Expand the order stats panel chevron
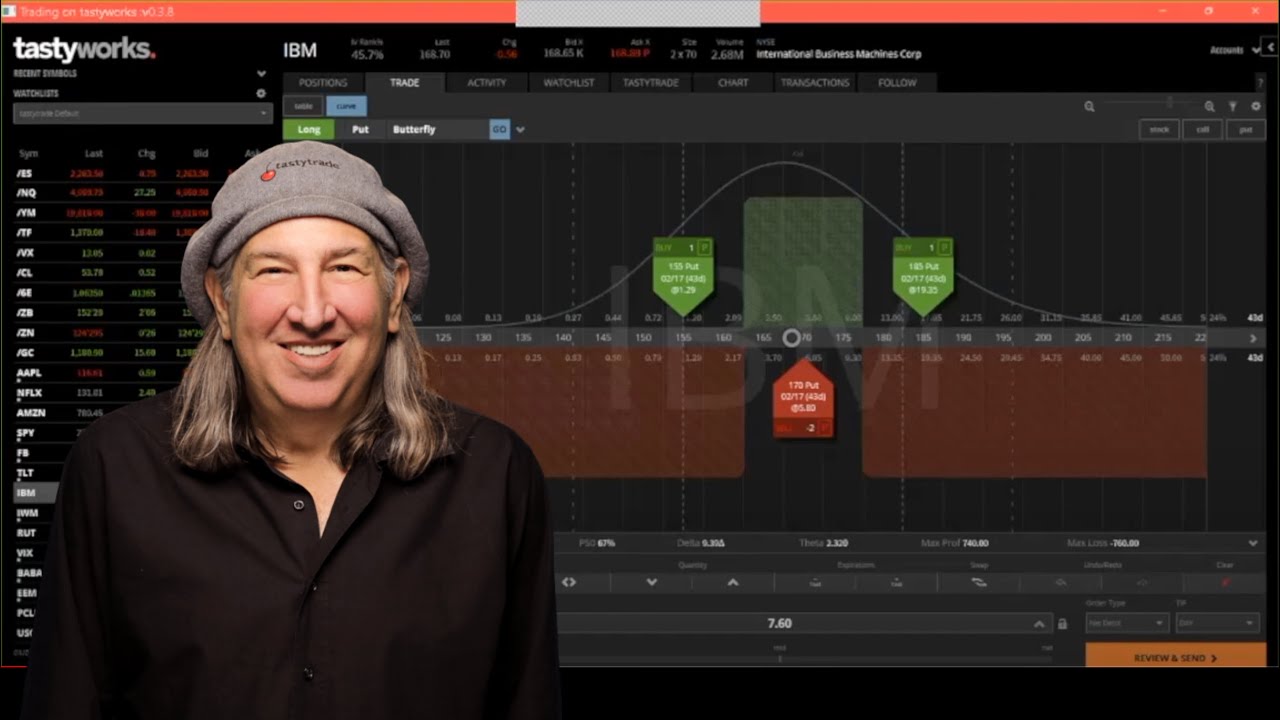The width and height of the screenshot is (1280, 720). pos(1253,543)
